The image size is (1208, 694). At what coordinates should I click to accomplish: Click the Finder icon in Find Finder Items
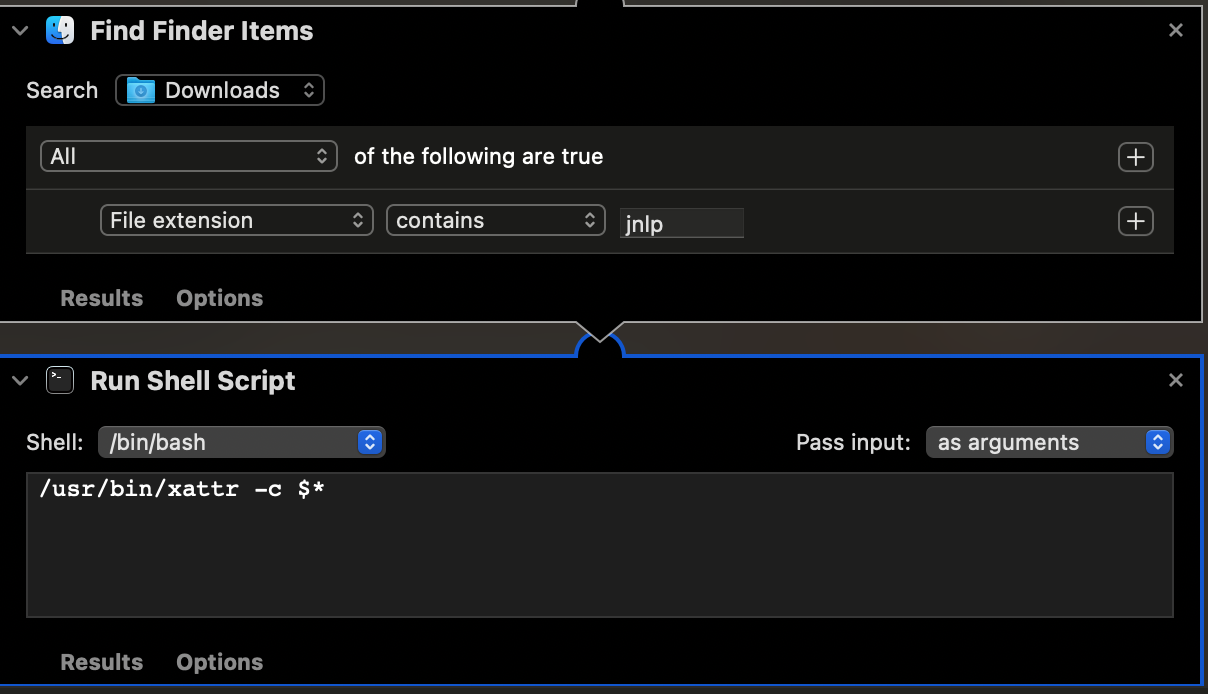coord(60,31)
